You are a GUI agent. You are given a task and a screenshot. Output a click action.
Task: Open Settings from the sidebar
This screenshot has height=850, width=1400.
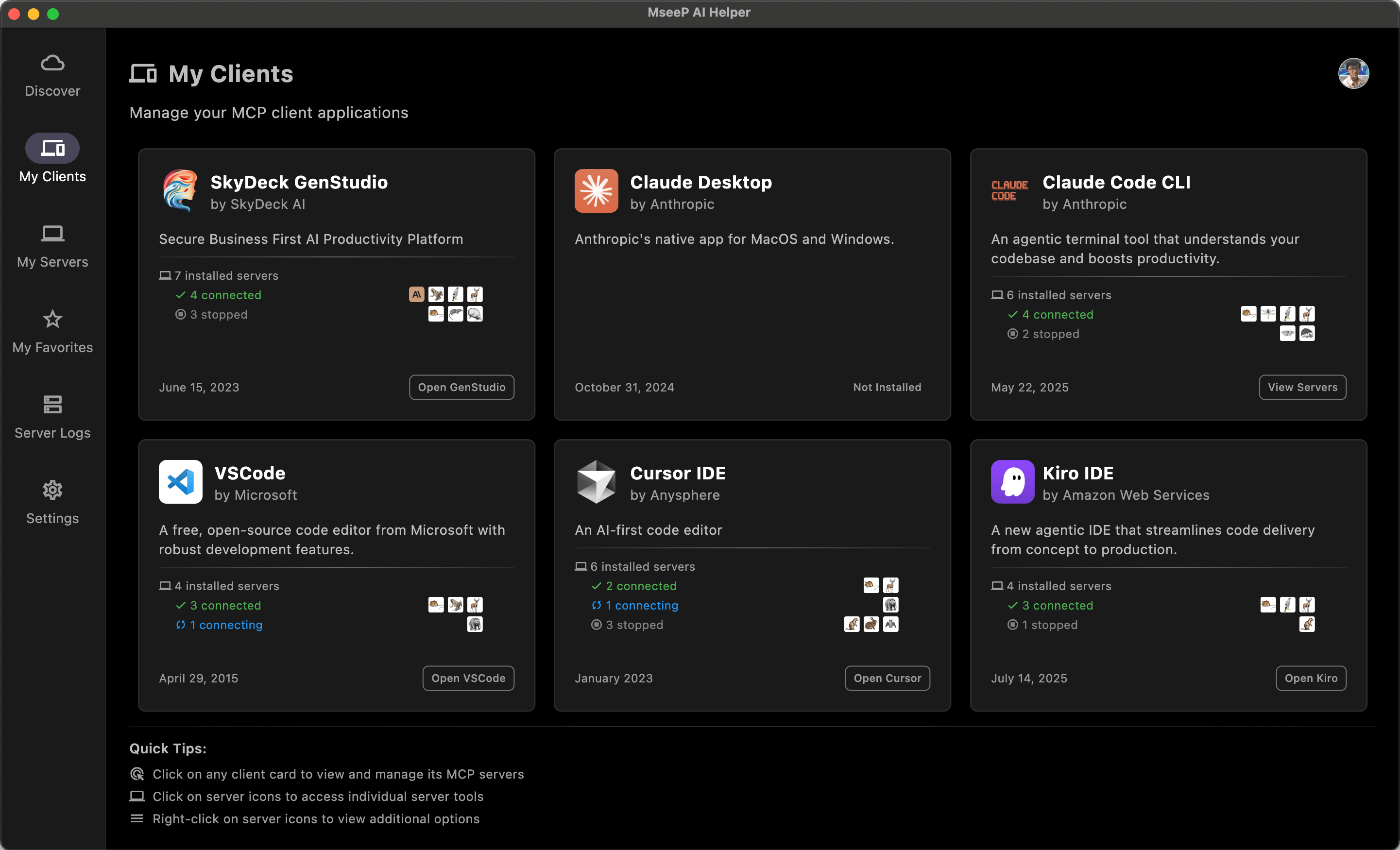tap(52, 503)
